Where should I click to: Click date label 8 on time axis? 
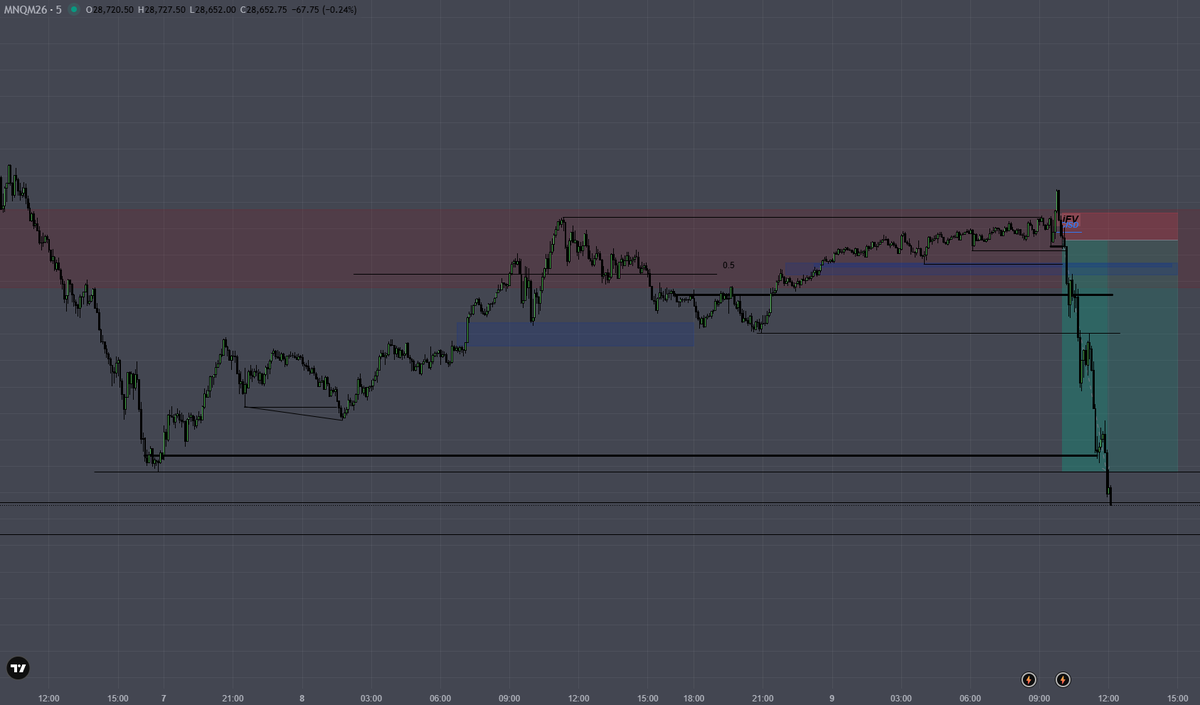pyautogui.click(x=302, y=698)
